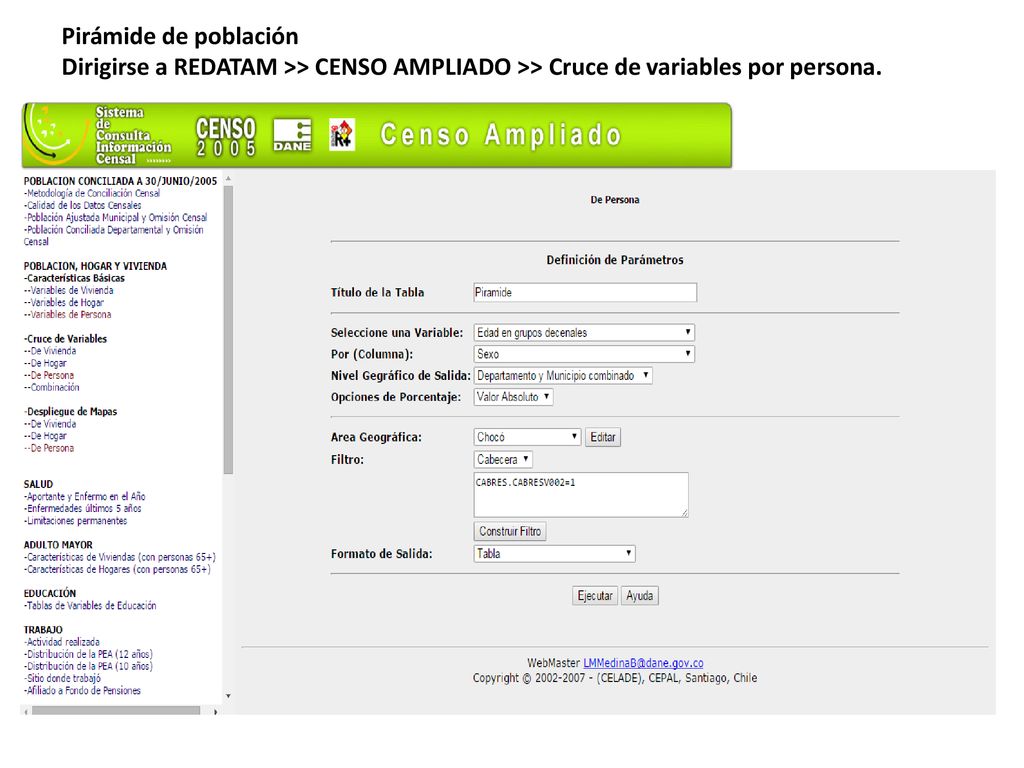Open Enfermedades últimos 5 años link
Viewport: 1024px width, 768px height.
[x=83, y=508]
